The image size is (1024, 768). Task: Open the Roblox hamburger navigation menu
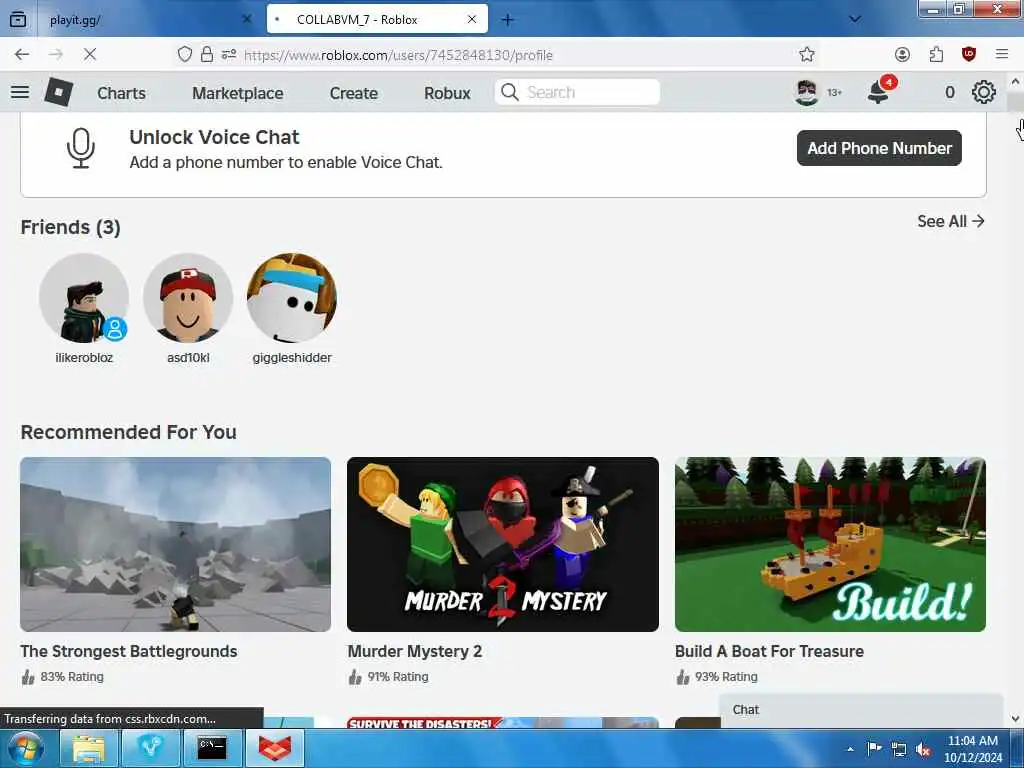point(20,92)
